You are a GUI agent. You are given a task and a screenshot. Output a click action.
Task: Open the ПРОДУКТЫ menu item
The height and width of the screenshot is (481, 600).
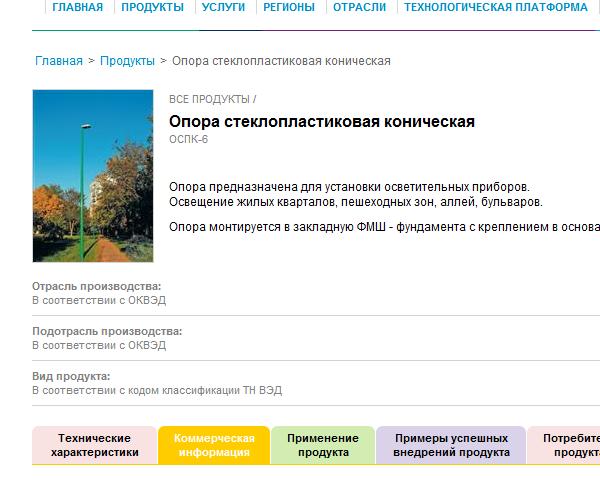click(153, 7)
